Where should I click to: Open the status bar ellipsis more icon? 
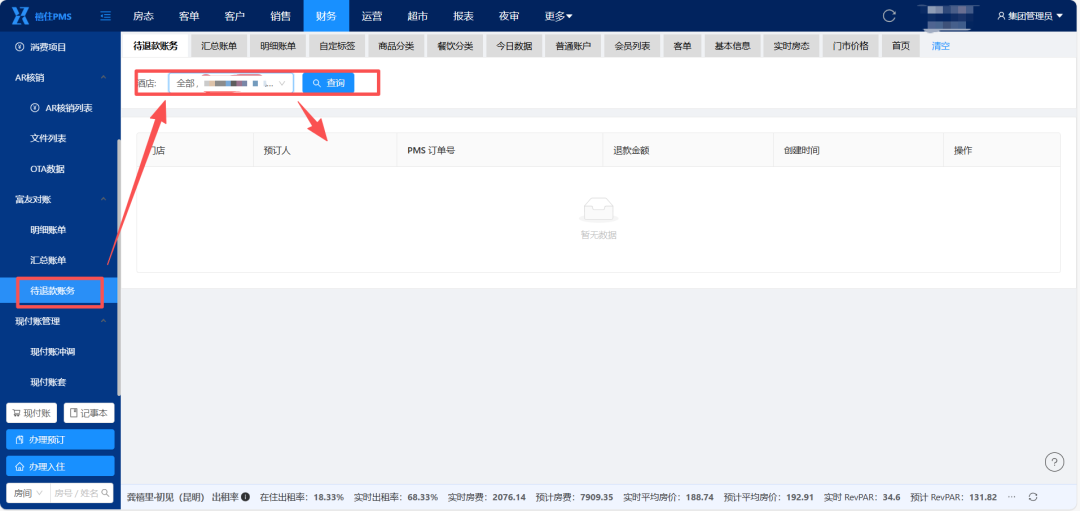pyautogui.click(x=1011, y=497)
